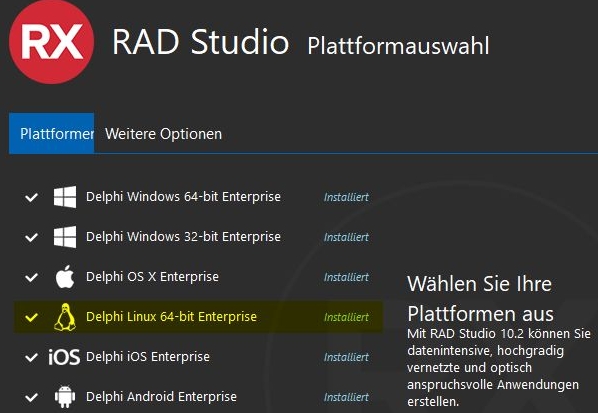The image size is (598, 413).
Task: Select the Delphi Linux 64-bit Enterprise row
Action: [198, 317]
